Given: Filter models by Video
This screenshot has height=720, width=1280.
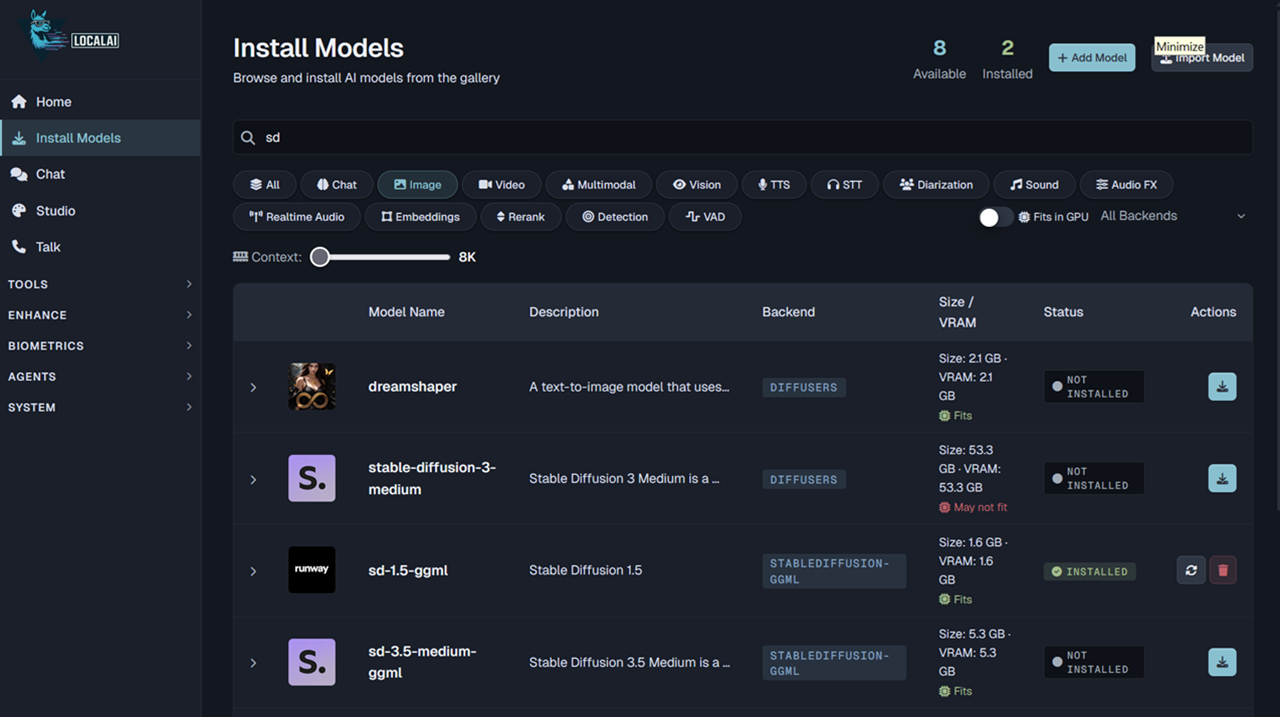Looking at the screenshot, I should pos(502,185).
